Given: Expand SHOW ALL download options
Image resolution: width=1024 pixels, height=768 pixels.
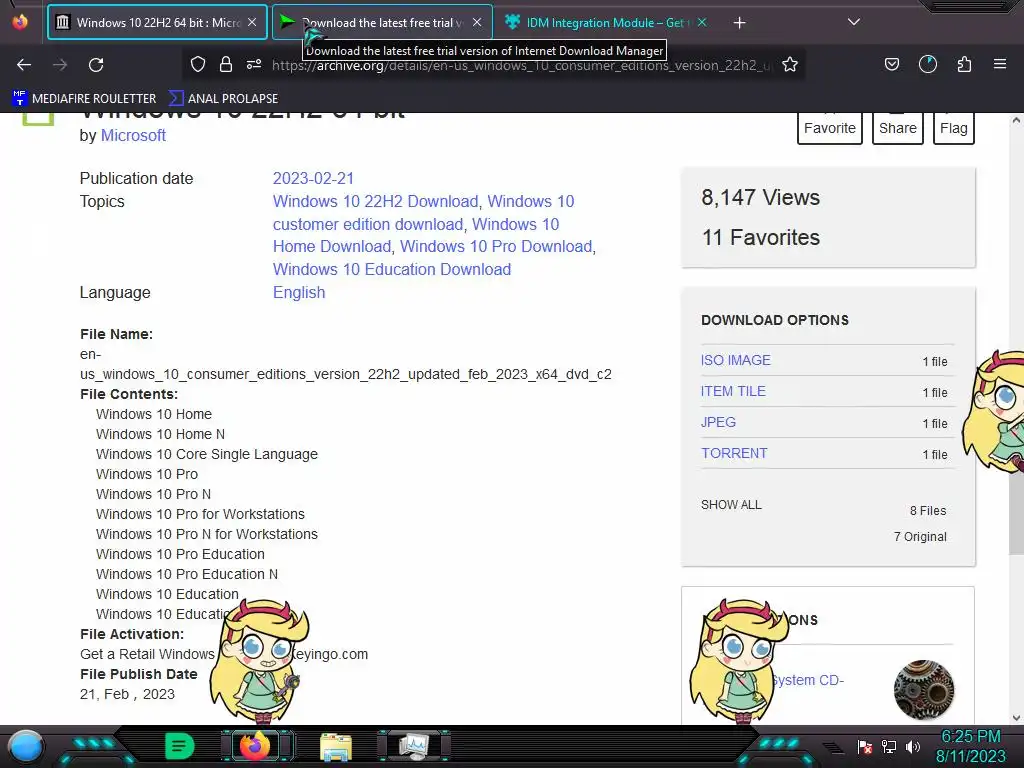Looking at the screenshot, I should [x=731, y=505].
